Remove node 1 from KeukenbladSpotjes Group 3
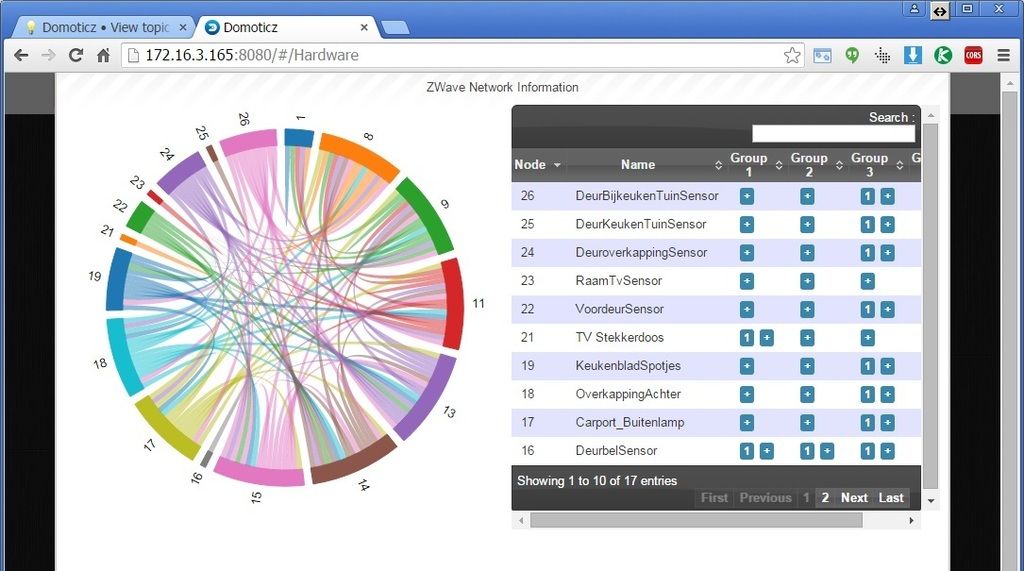 click(x=867, y=366)
